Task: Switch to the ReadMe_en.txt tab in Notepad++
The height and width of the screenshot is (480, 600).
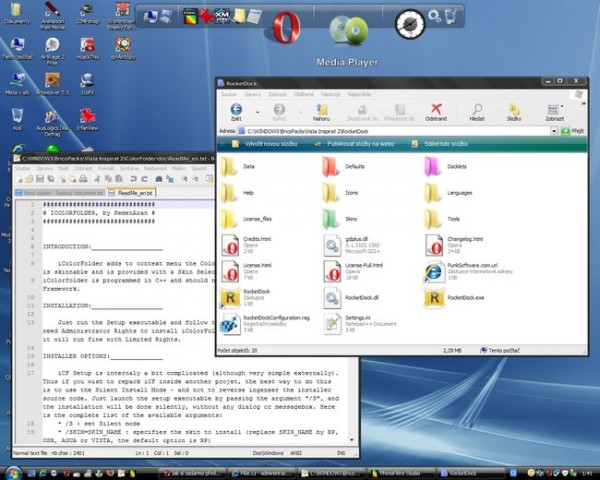Action: (131, 193)
